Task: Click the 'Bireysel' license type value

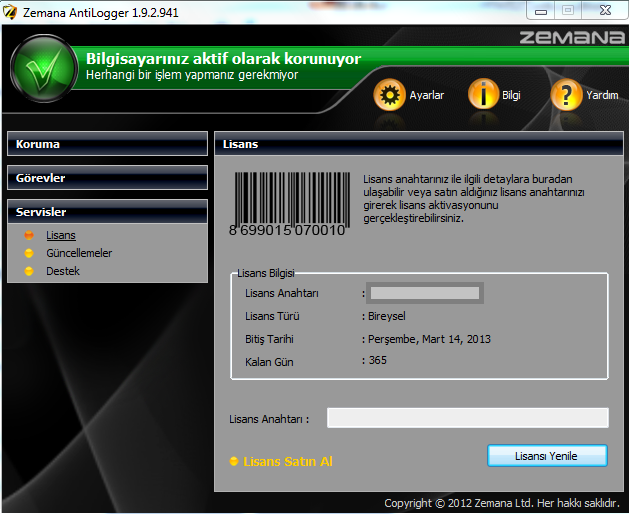Action: tap(387, 316)
